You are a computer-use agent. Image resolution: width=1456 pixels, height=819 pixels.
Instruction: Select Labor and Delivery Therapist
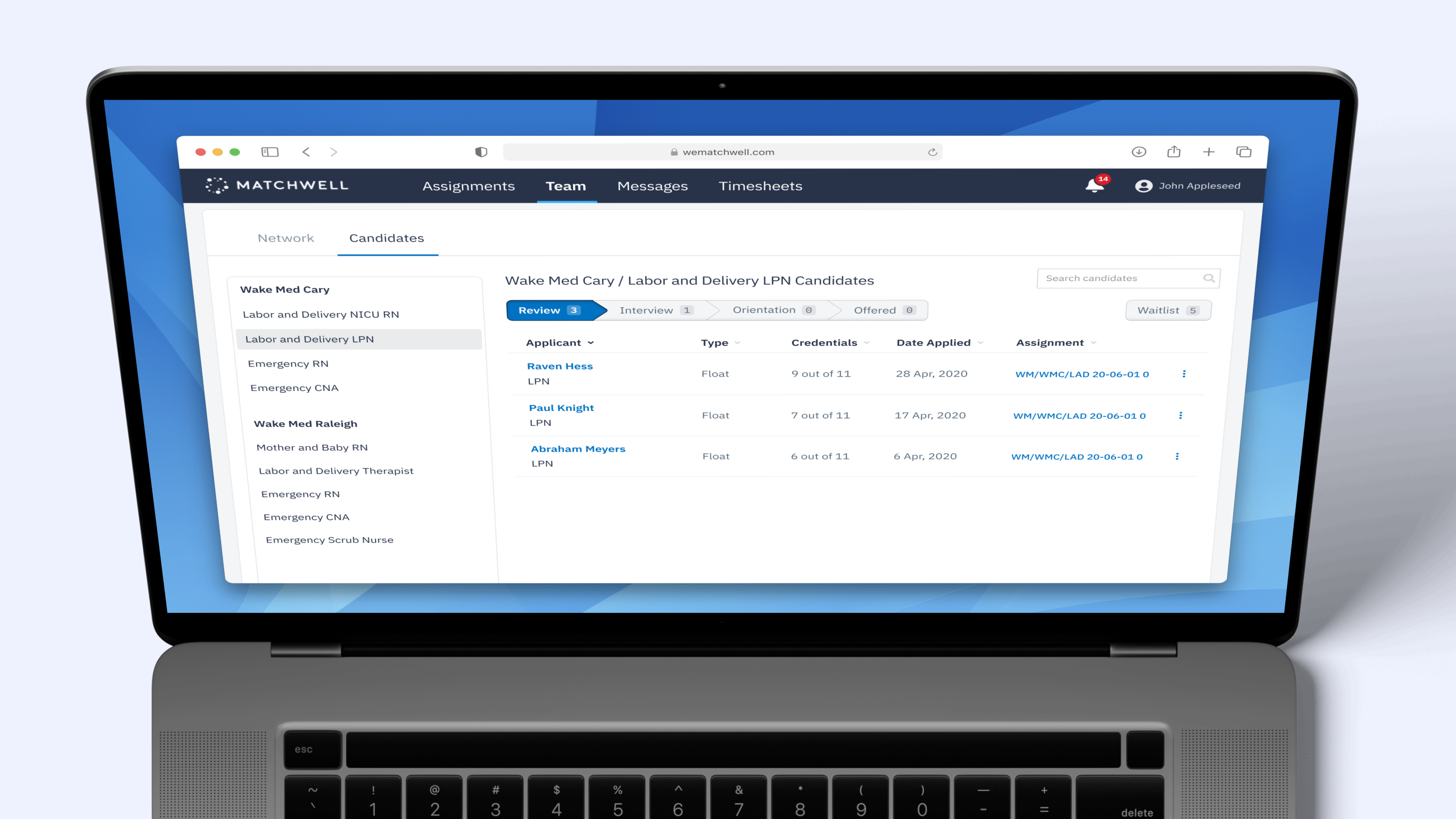(336, 471)
